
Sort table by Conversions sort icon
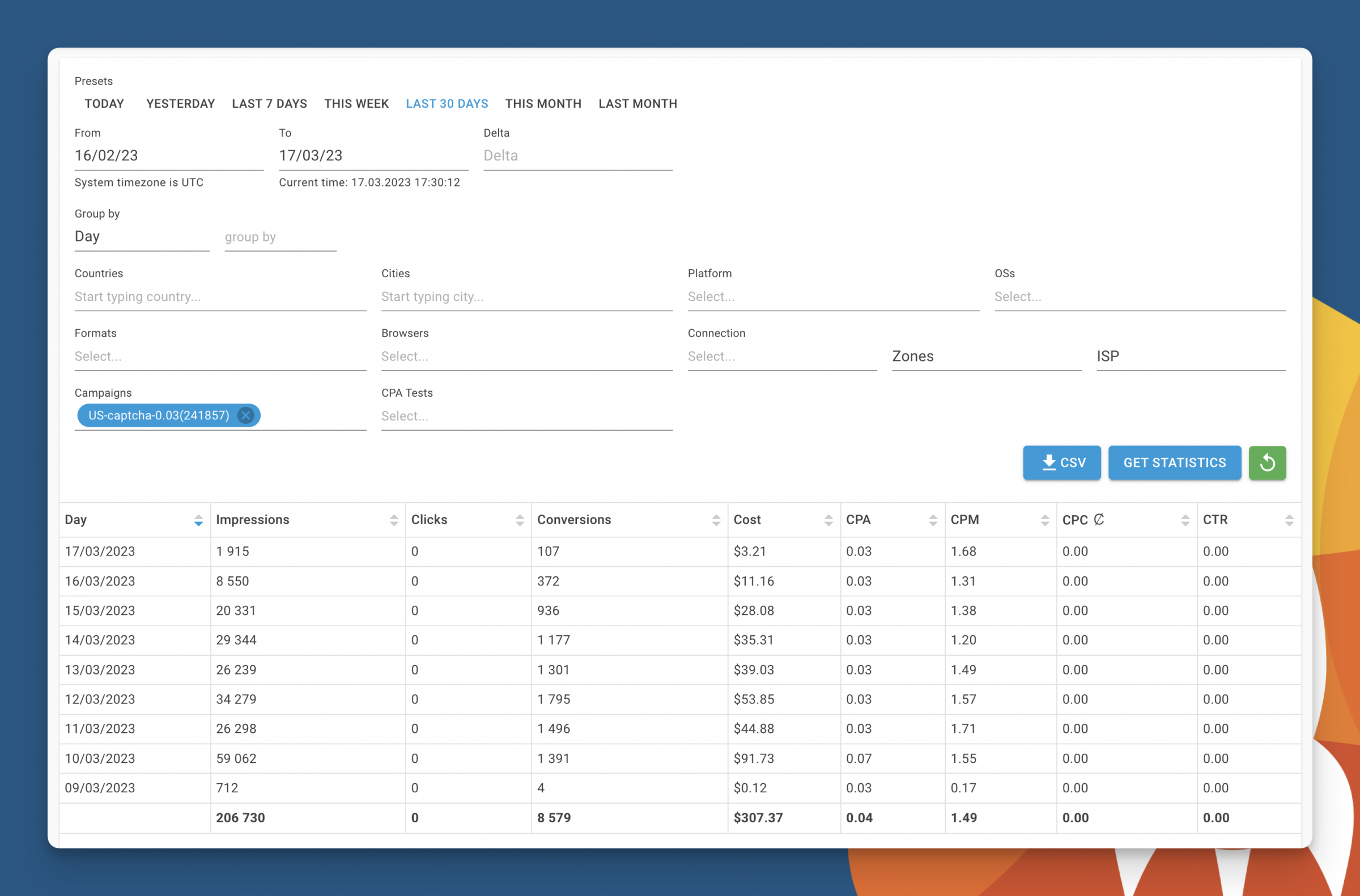click(716, 520)
